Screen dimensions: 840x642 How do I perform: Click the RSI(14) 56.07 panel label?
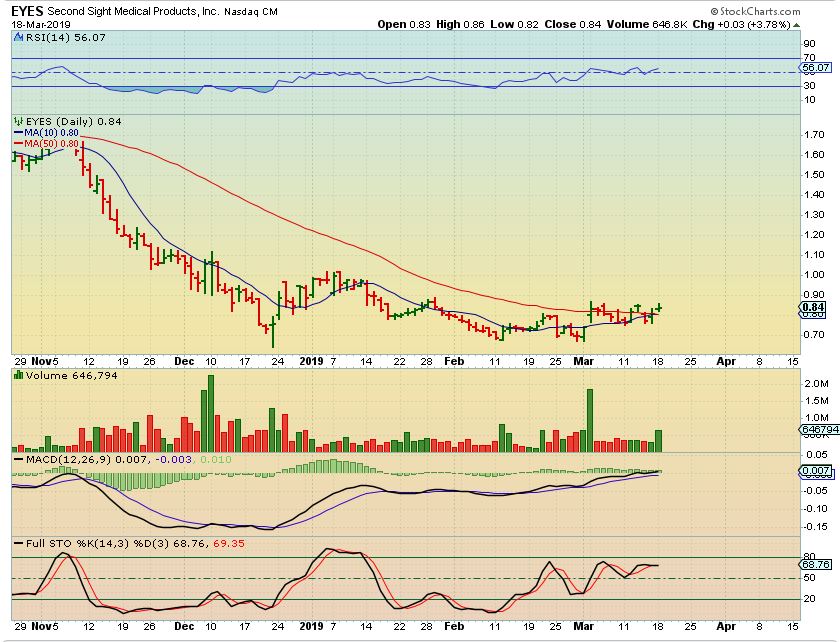65,38
